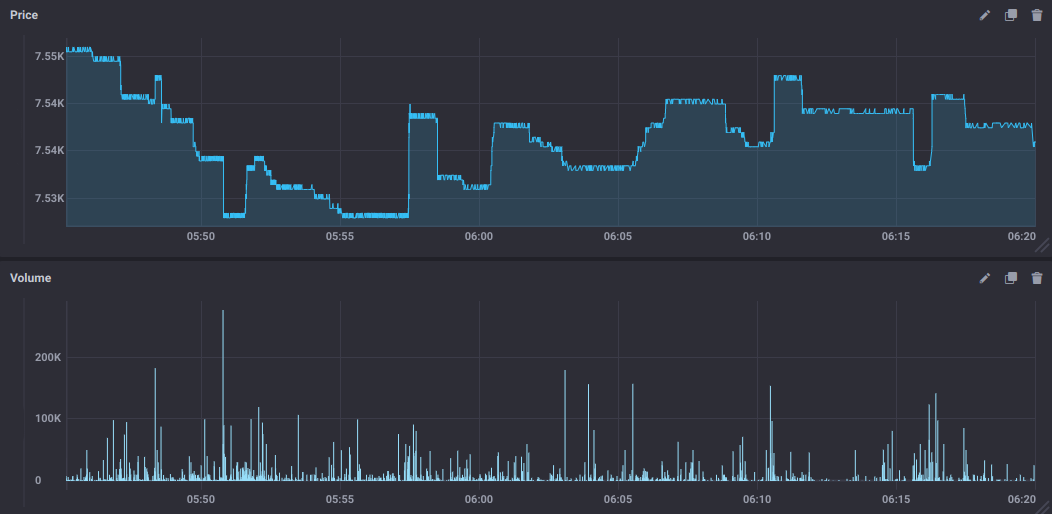1052x514 pixels.
Task: Select the Volume panel title
Action: [x=31, y=278]
